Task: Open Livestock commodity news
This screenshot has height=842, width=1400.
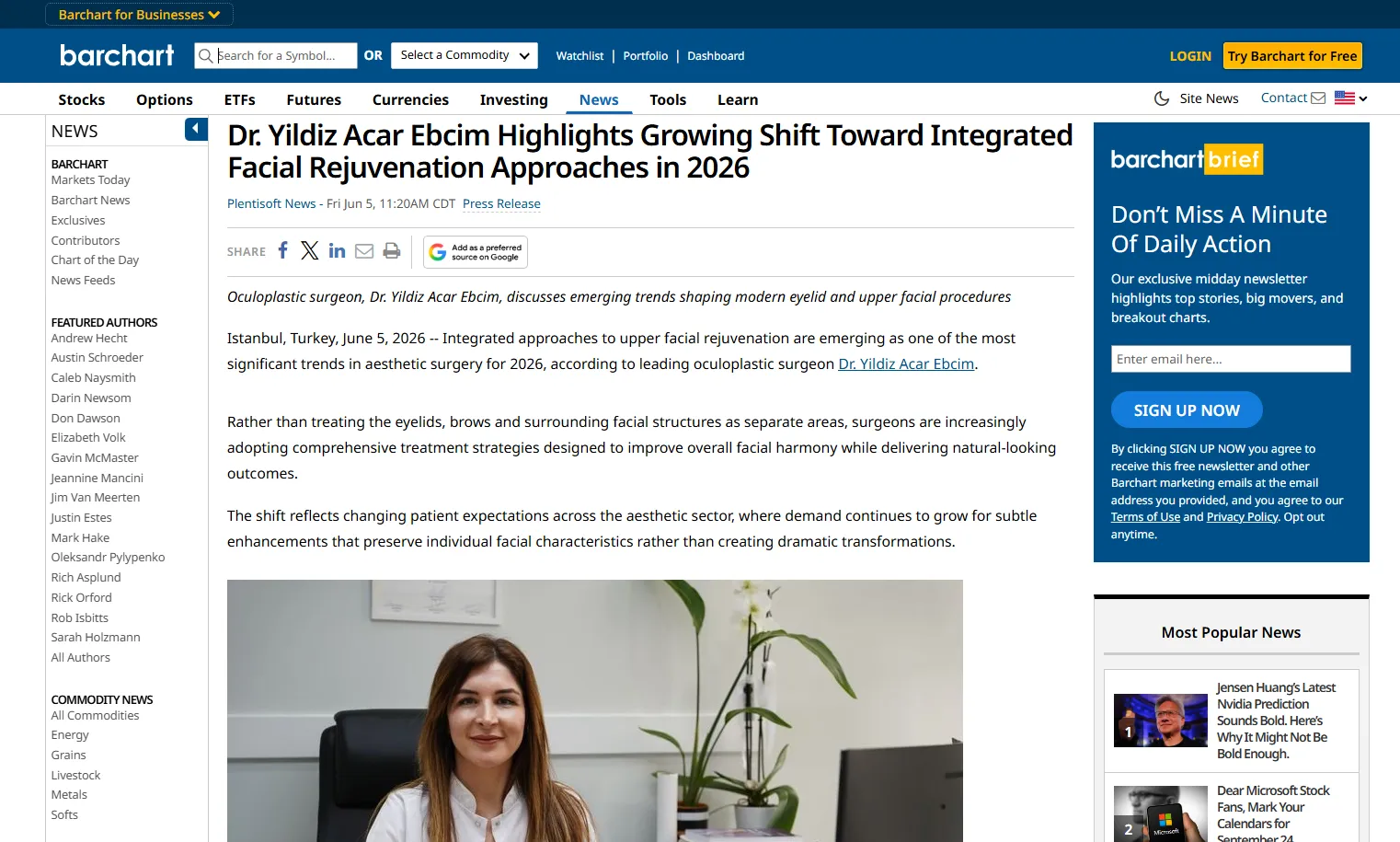Action: coord(75,776)
